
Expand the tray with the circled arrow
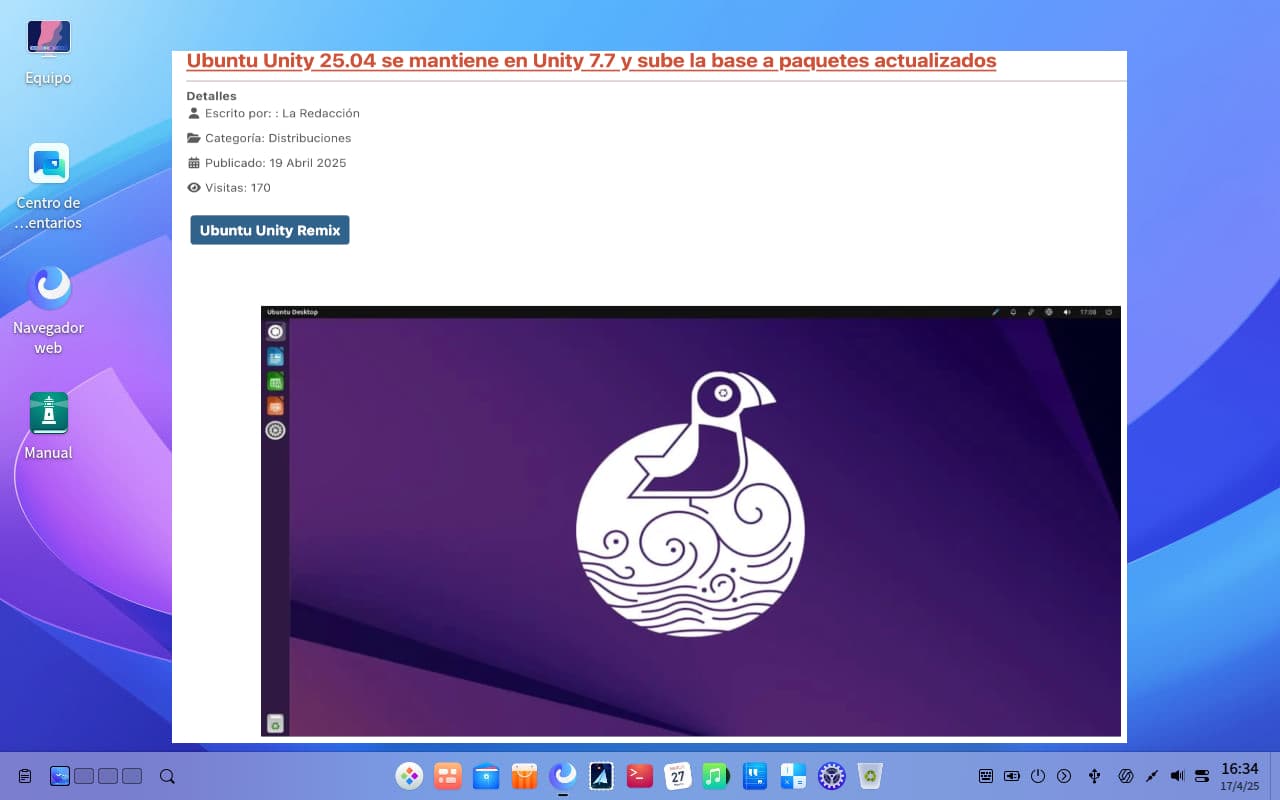1064,776
